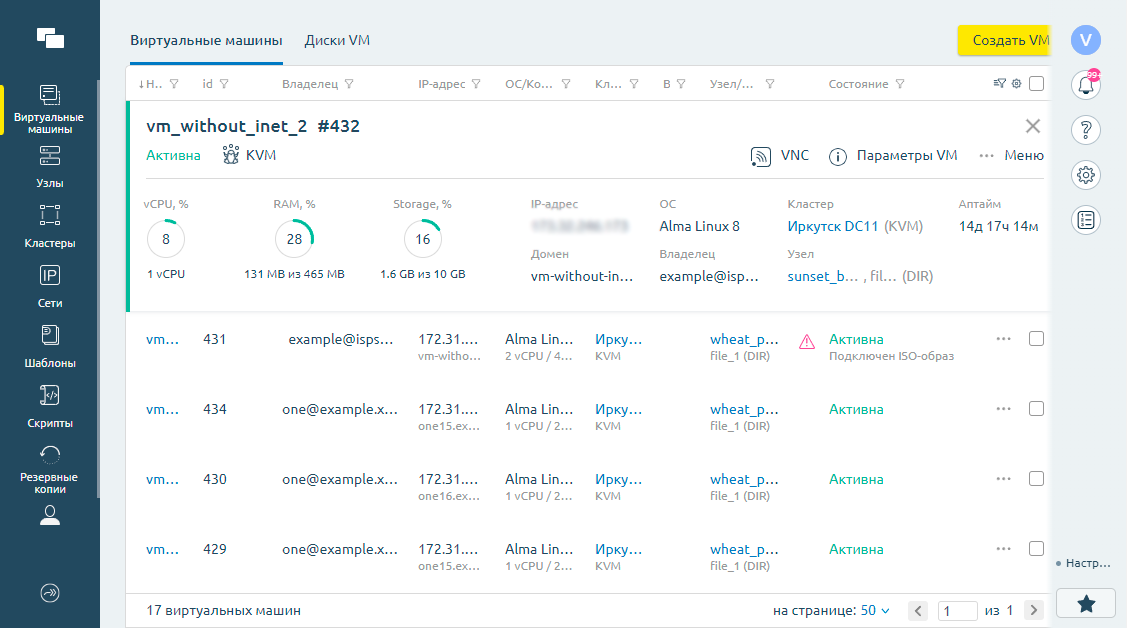Open the per-page 50 dropdown
This screenshot has height=628, width=1127.
[x=875, y=610]
